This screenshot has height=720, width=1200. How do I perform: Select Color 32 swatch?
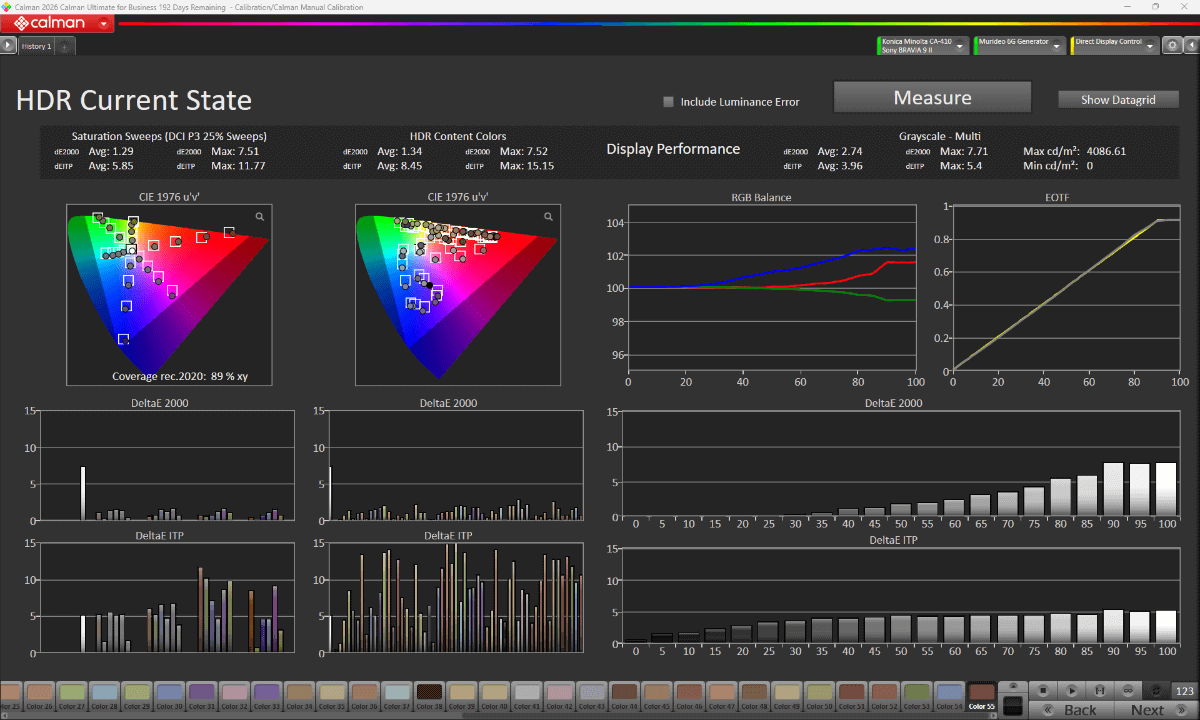pos(234,695)
